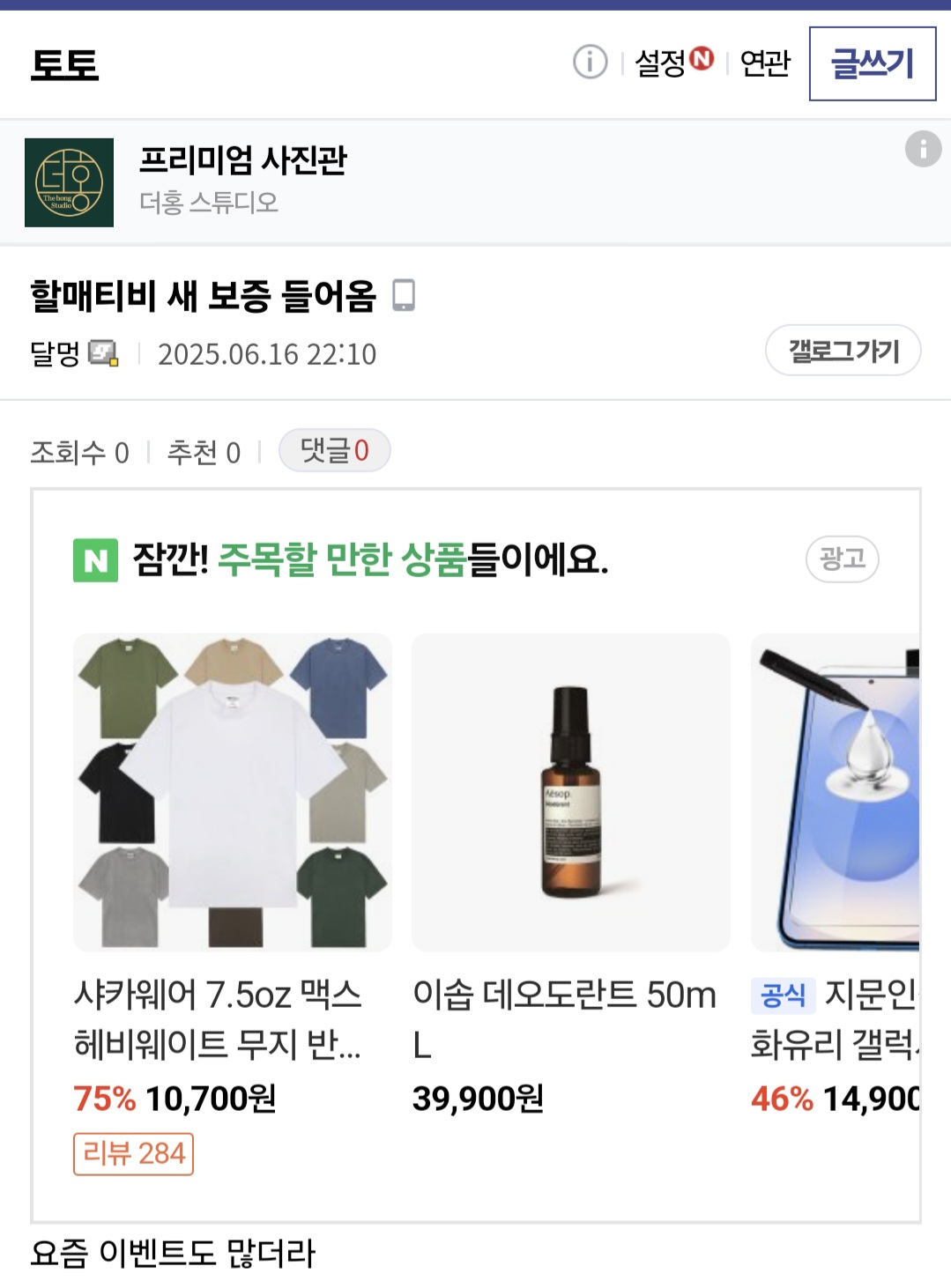Click the user badge icon next to 달멍
Screen dimensions: 951x1288
click(103, 353)
